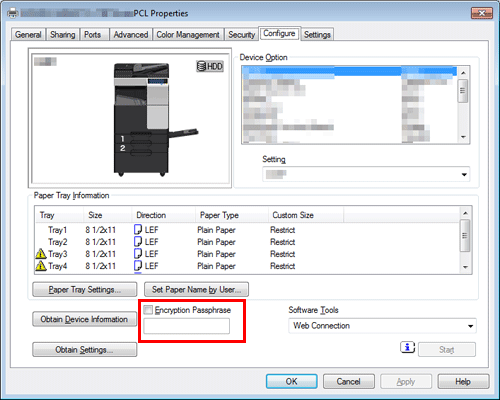
Task: Click the Encryption Passphrase text field
Action: click(x=187, y=326)
